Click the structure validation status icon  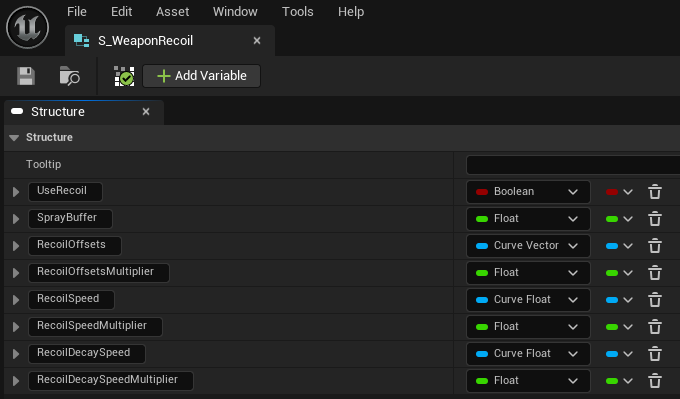coord(124,76)
